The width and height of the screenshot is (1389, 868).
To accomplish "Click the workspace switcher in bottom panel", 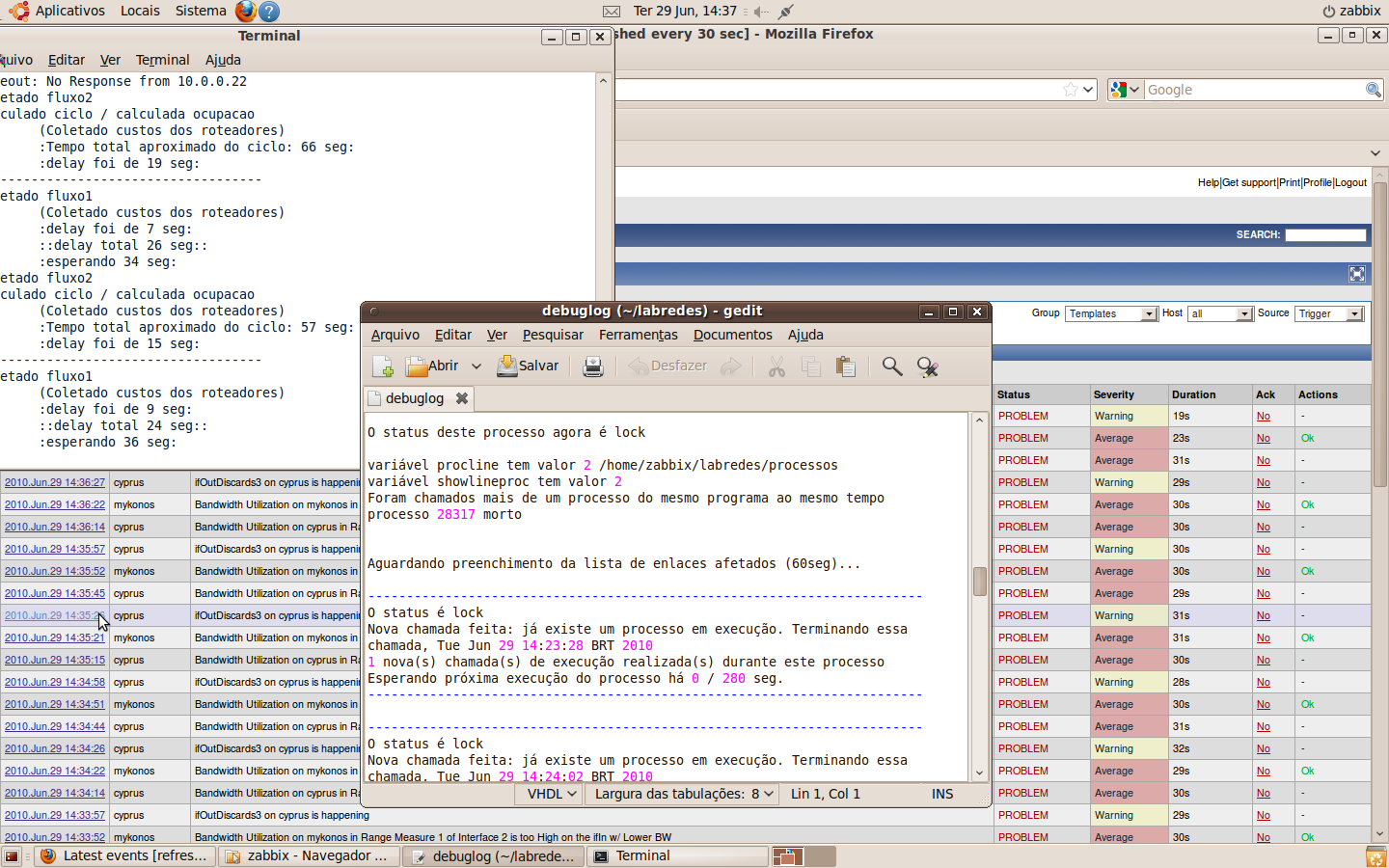I will click(803, 856).
